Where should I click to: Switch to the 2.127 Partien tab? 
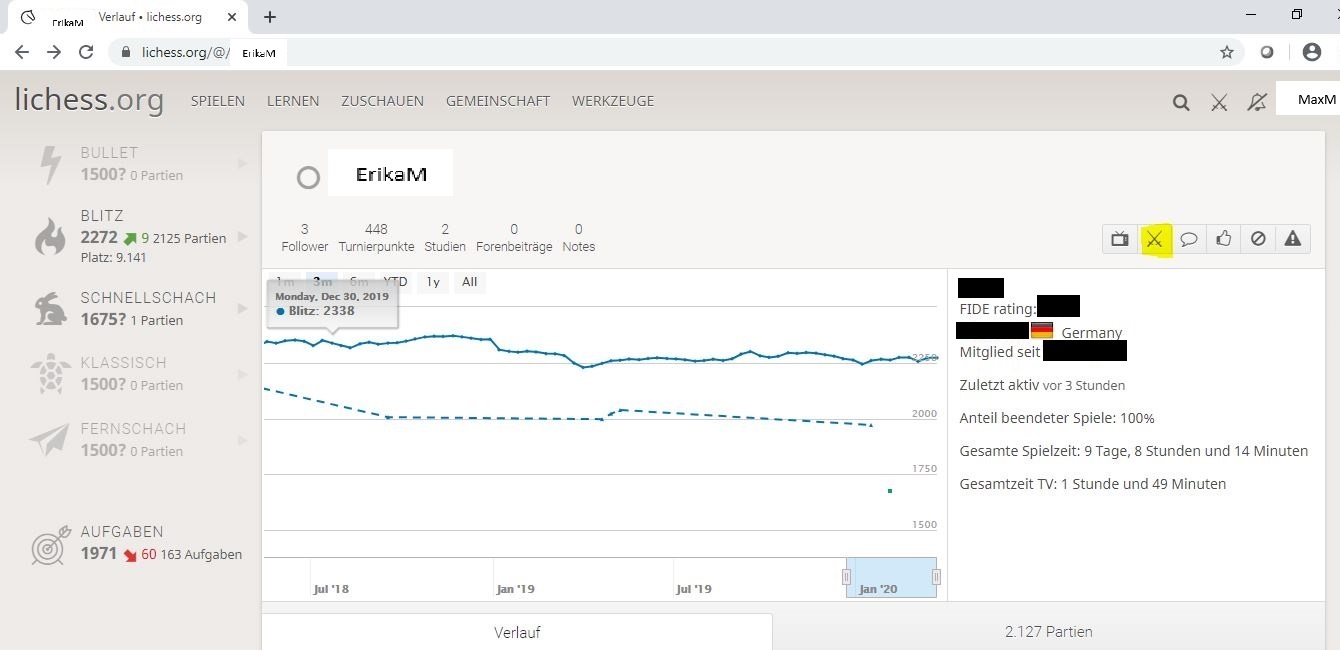(1048, 632)
